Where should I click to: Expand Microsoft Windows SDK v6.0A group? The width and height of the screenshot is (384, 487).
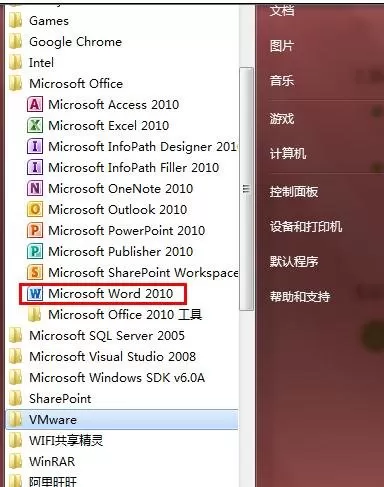coord(117,378)
